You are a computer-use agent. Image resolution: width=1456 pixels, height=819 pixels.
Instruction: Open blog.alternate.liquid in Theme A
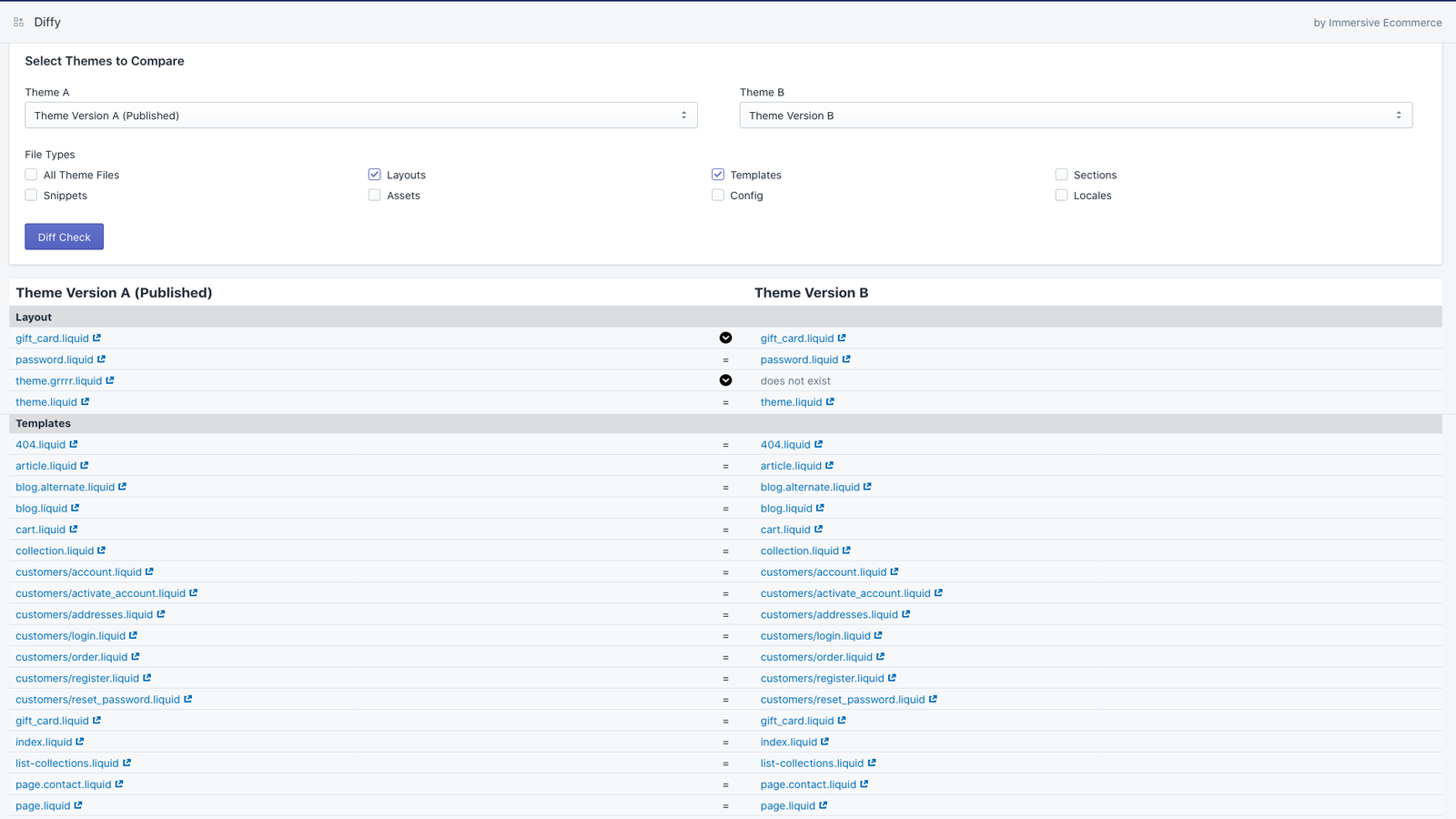point(66,487)
